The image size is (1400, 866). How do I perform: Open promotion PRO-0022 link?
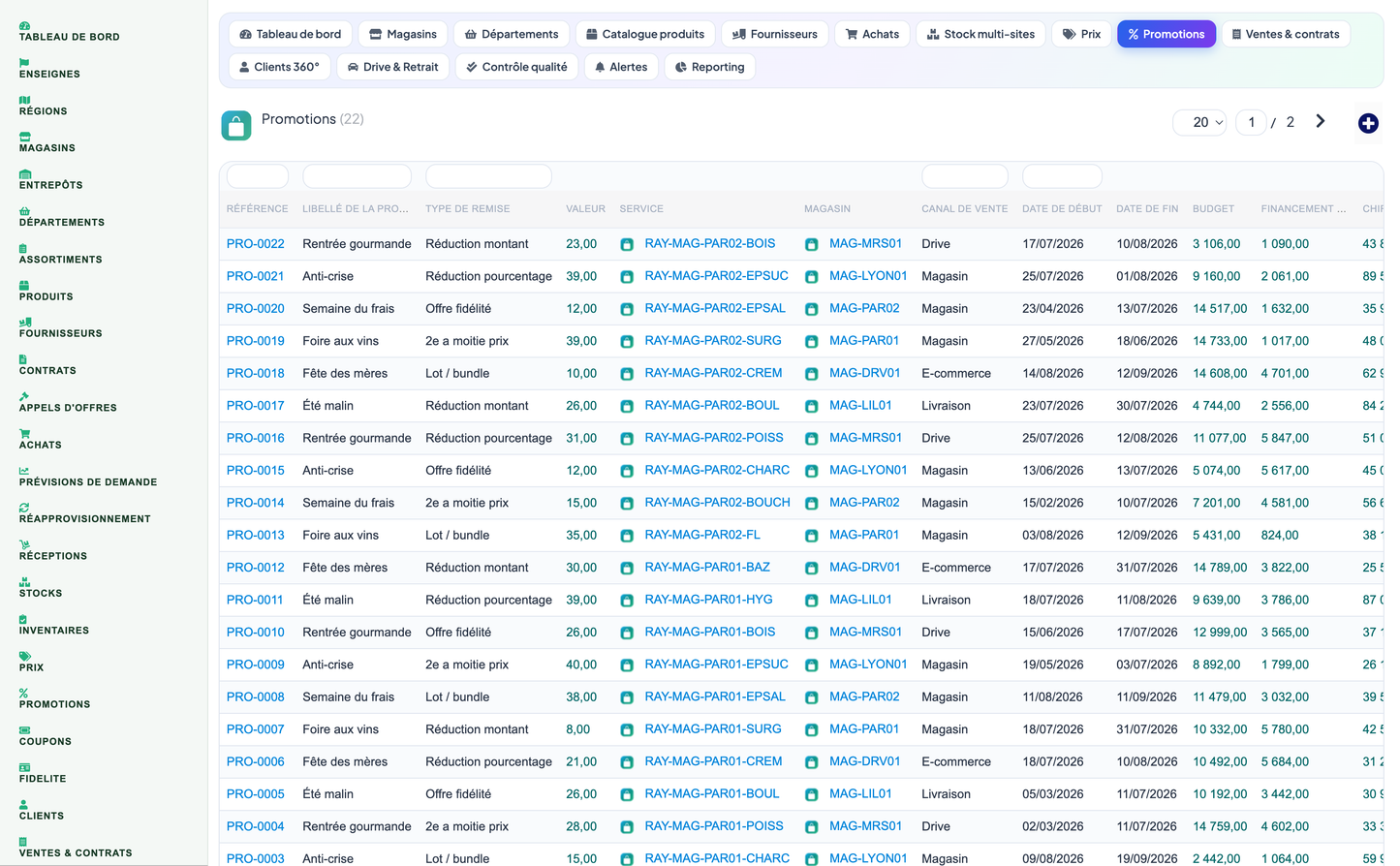[x=256, y=244]
